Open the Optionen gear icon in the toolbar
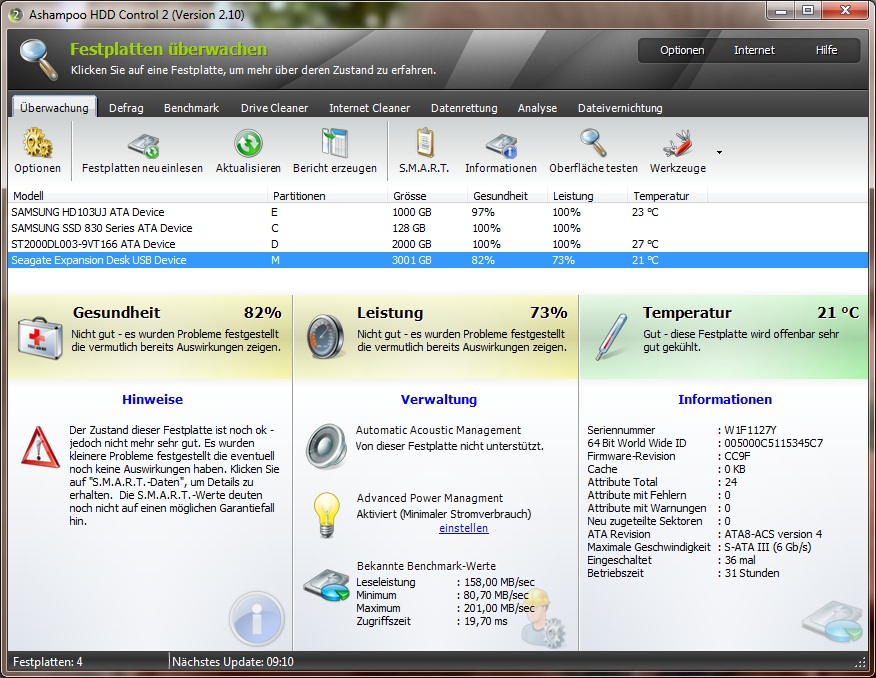The height and width of the screenshot is (678, 876). 37,143
